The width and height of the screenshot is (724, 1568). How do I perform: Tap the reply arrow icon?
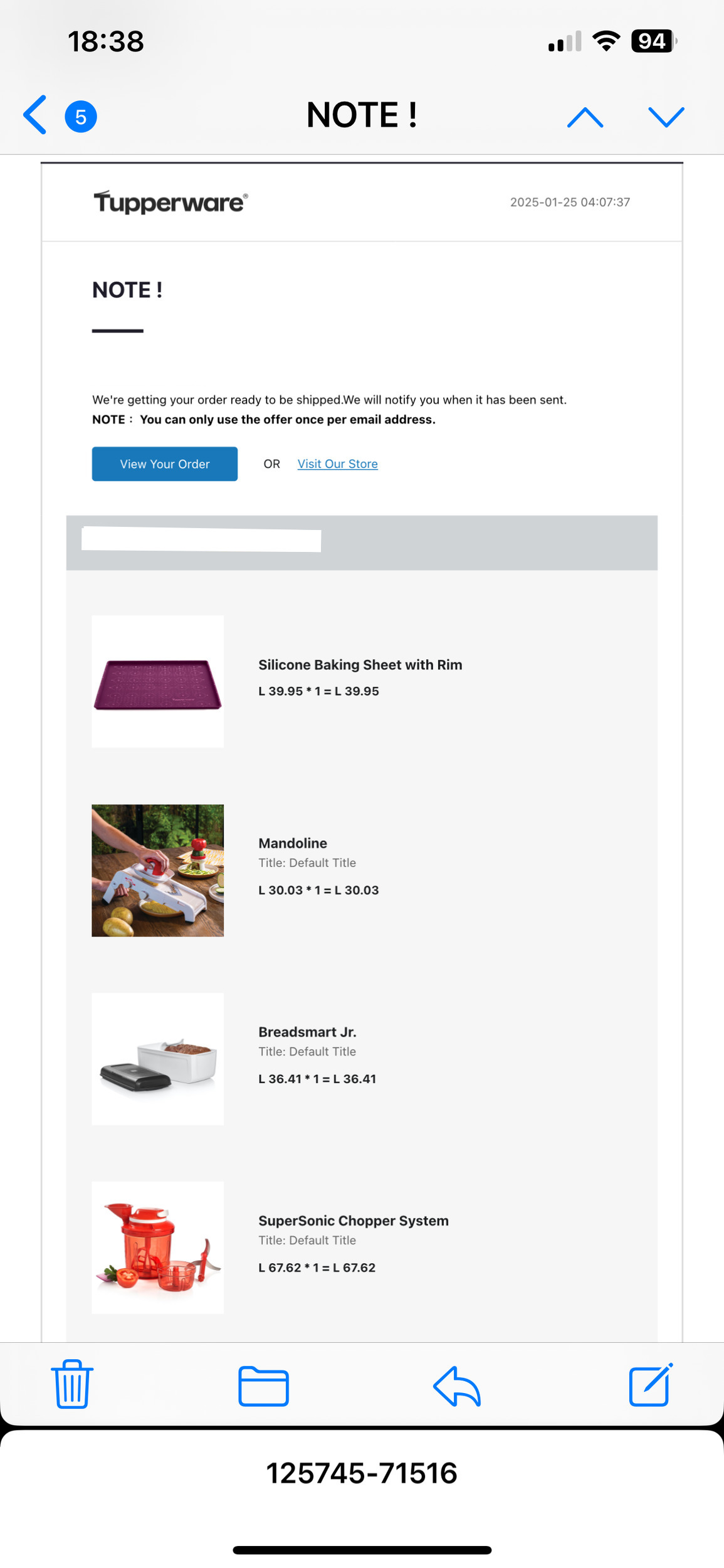click(457, 1385)
